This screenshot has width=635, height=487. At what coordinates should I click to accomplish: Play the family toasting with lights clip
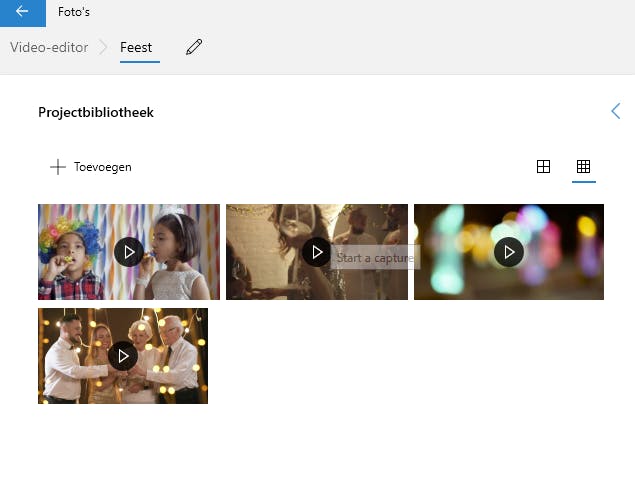(123, 356)
